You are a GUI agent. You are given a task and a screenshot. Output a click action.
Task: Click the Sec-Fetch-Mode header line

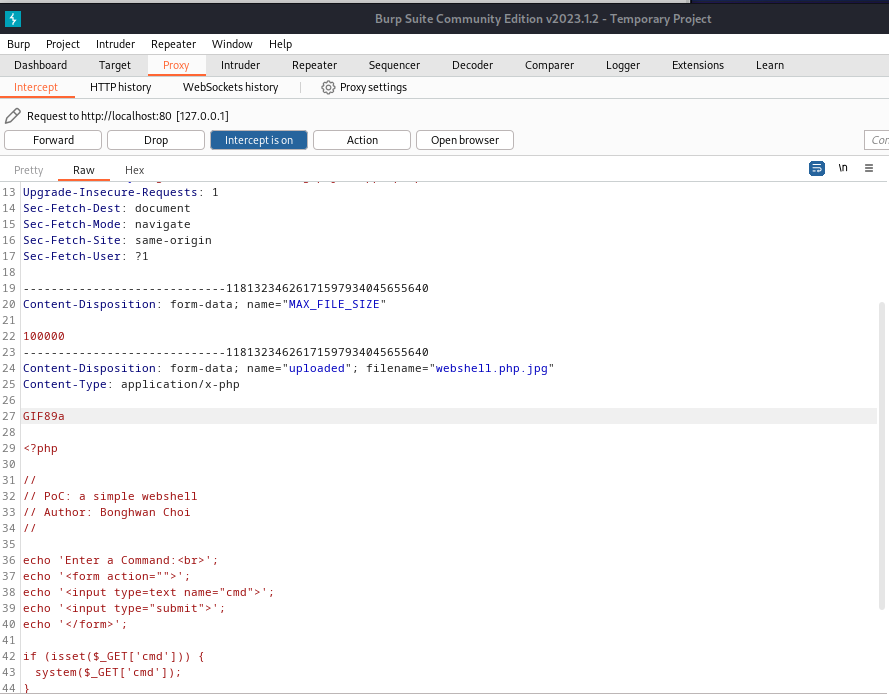[107, 224]
